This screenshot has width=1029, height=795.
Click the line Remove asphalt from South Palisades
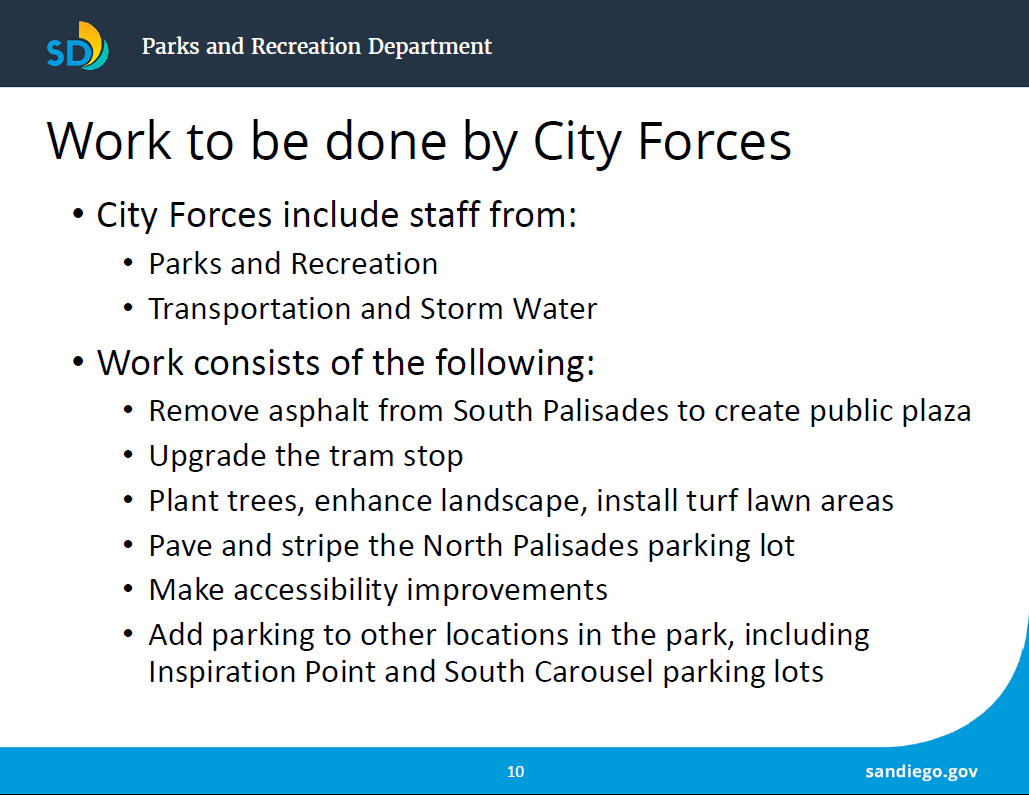tap(560, 412)
